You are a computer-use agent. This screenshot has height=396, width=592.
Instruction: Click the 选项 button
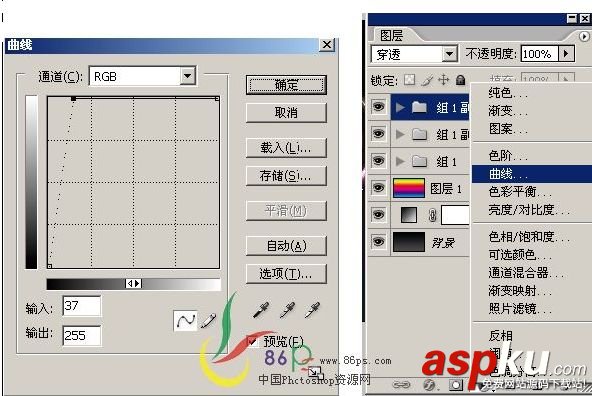point(286,274)
